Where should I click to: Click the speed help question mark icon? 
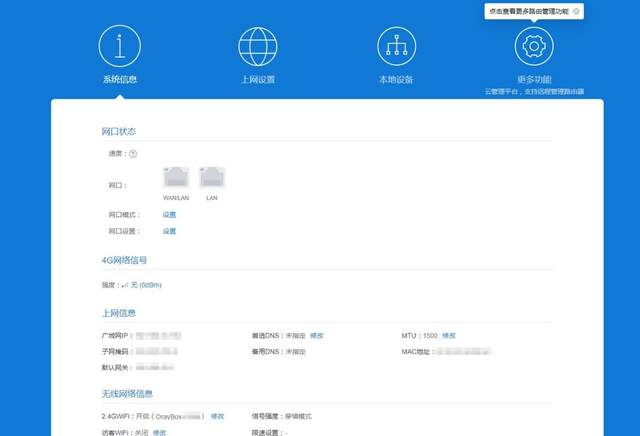tap(133, 153)
